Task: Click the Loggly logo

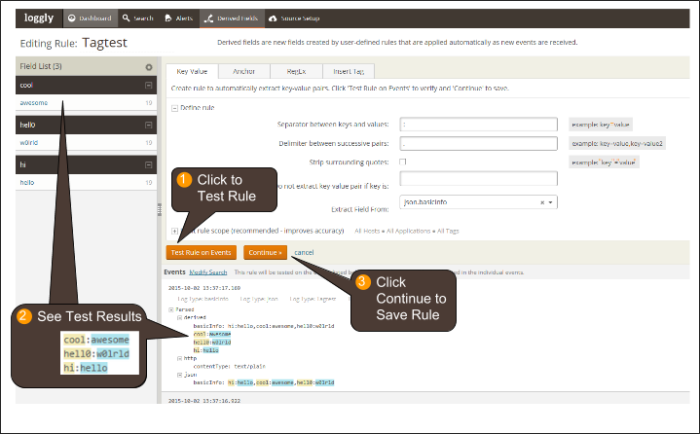Action: (x=38, y=17)
